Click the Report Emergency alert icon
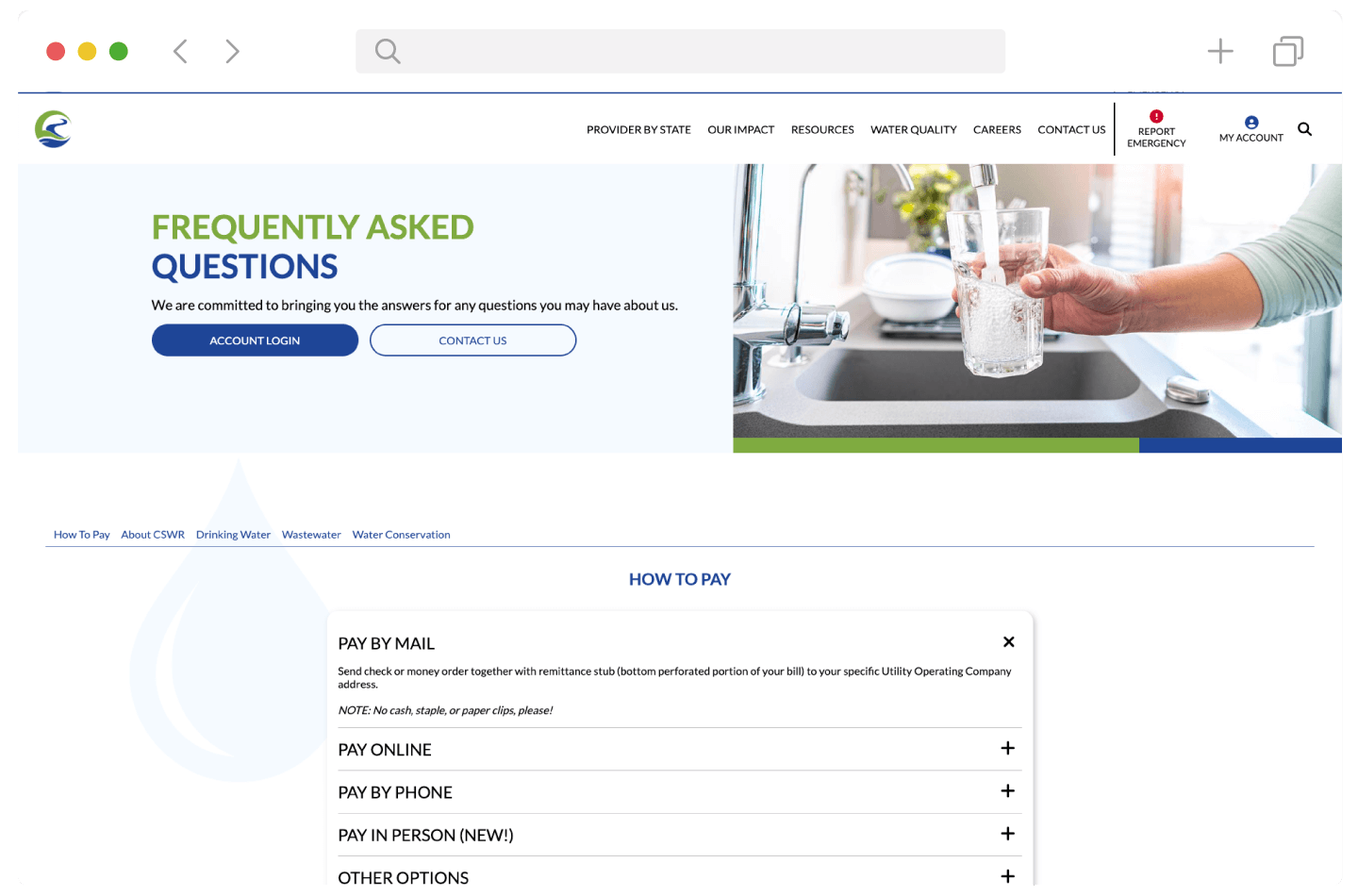 tap(1156, 115)
